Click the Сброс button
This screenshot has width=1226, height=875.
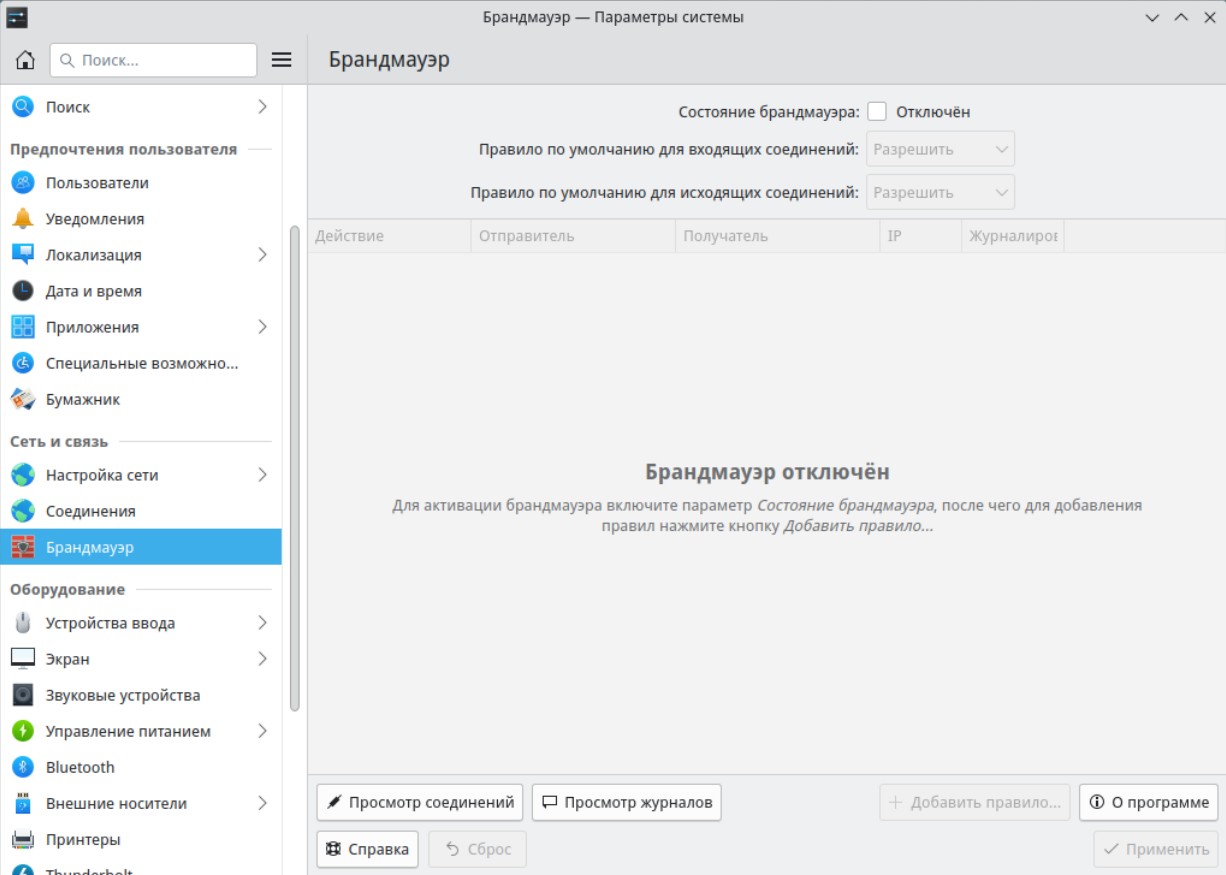[477, 849]
